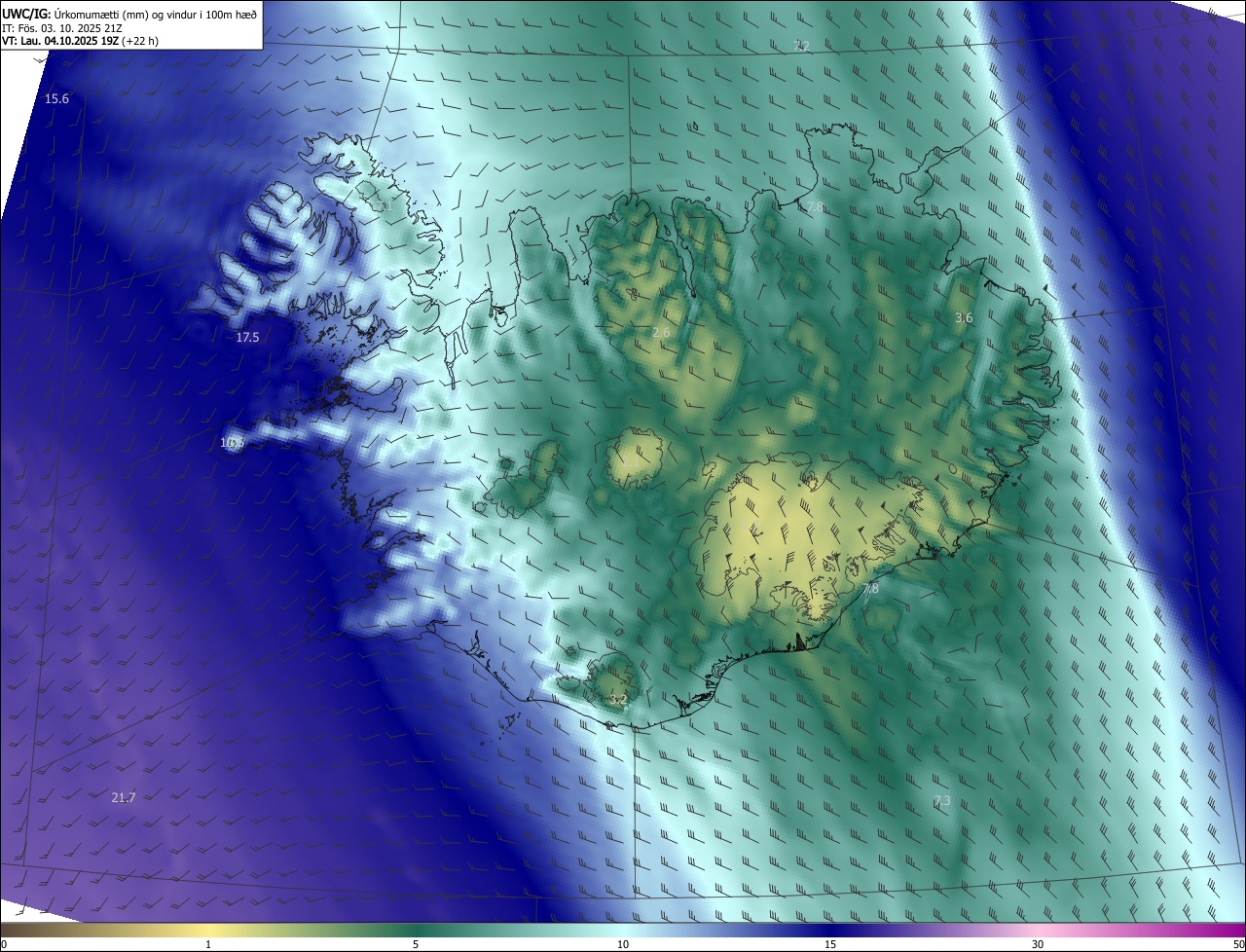This screenshot has height=952, width=1246.
Task: Click the colorbar tick label 1
Action: 208,944
